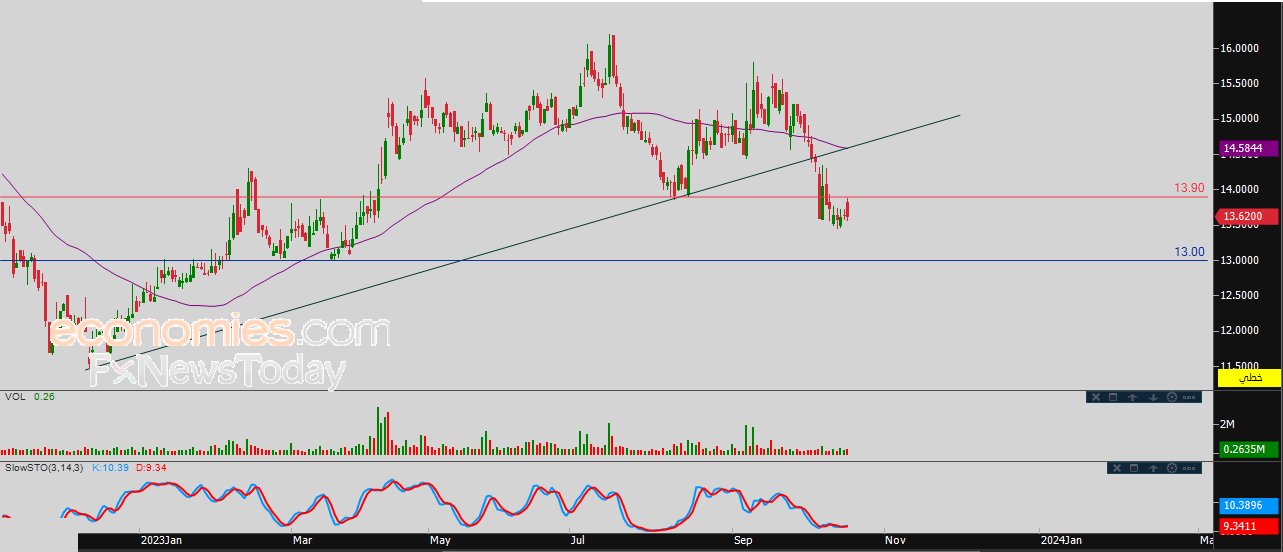
Task: Maximize the SlowSTO panel window icon
Action: coord(1134,468)
